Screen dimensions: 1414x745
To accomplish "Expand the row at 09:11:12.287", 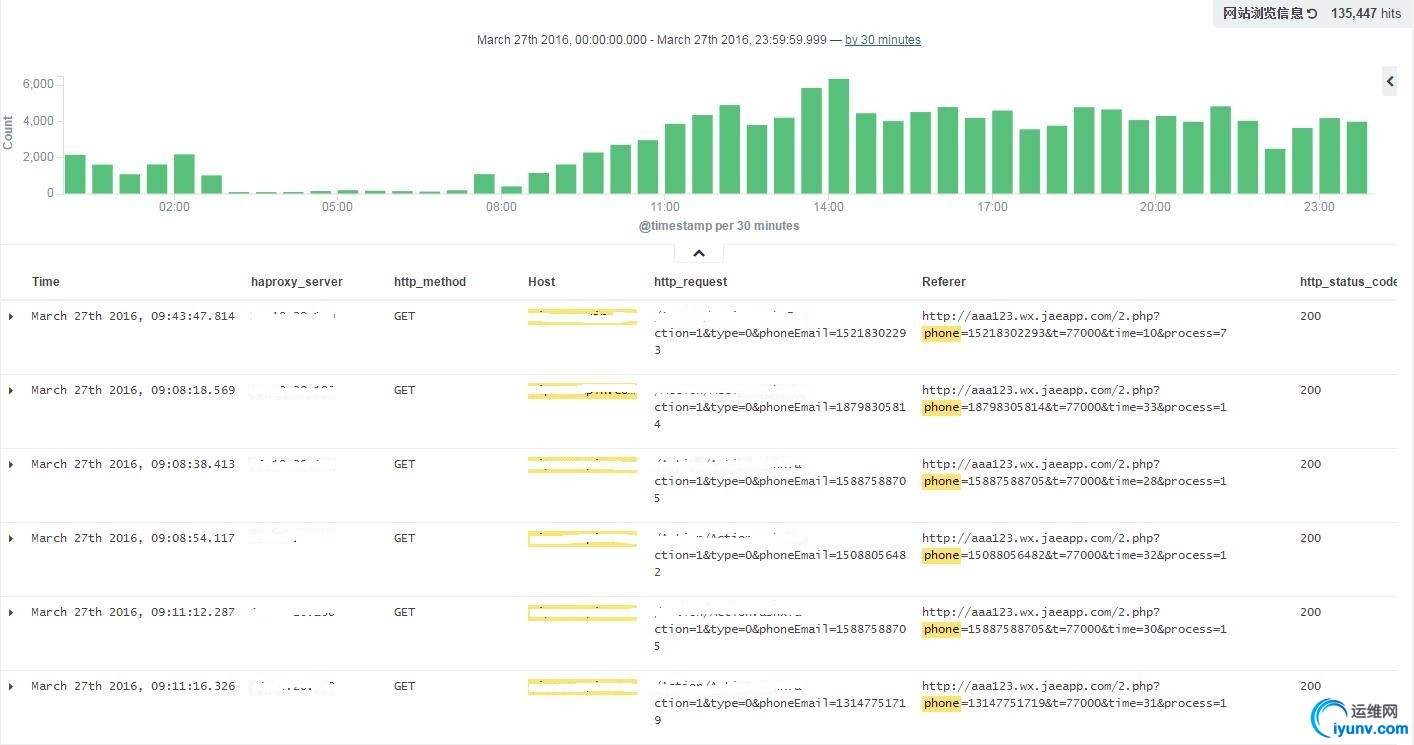I will tap(11, 612).
